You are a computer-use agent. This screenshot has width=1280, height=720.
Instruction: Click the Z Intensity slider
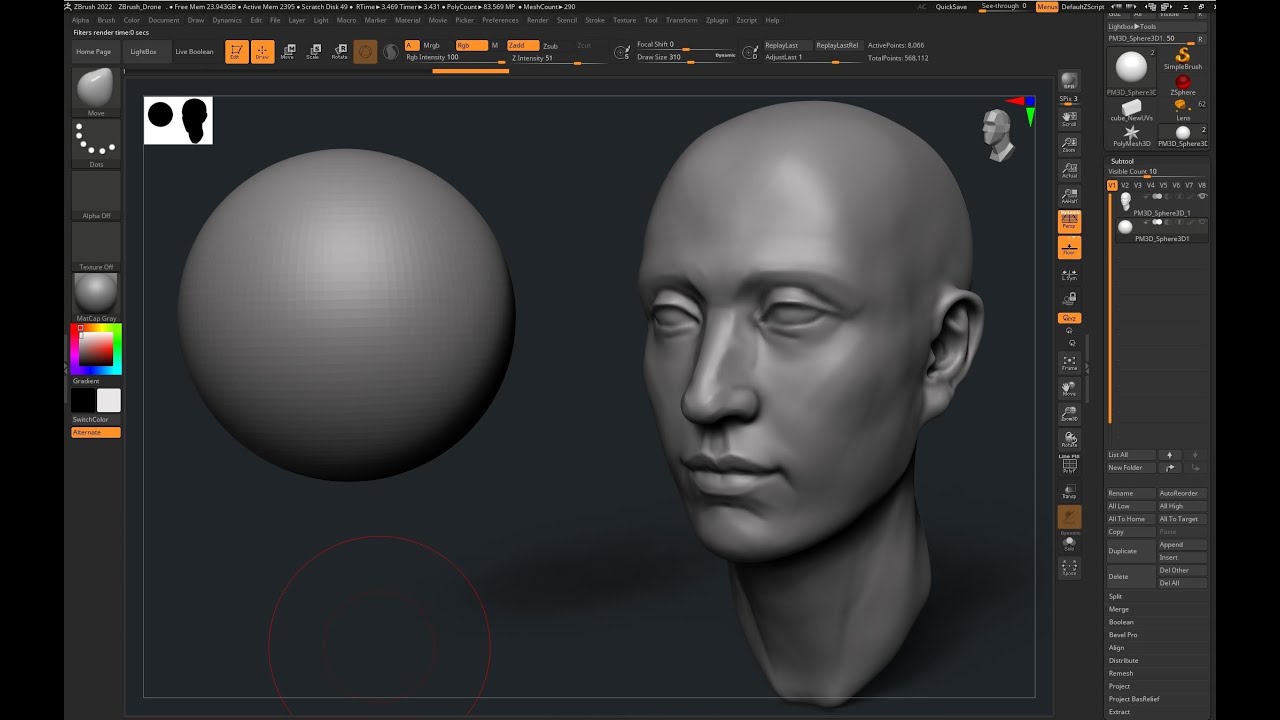558,58
